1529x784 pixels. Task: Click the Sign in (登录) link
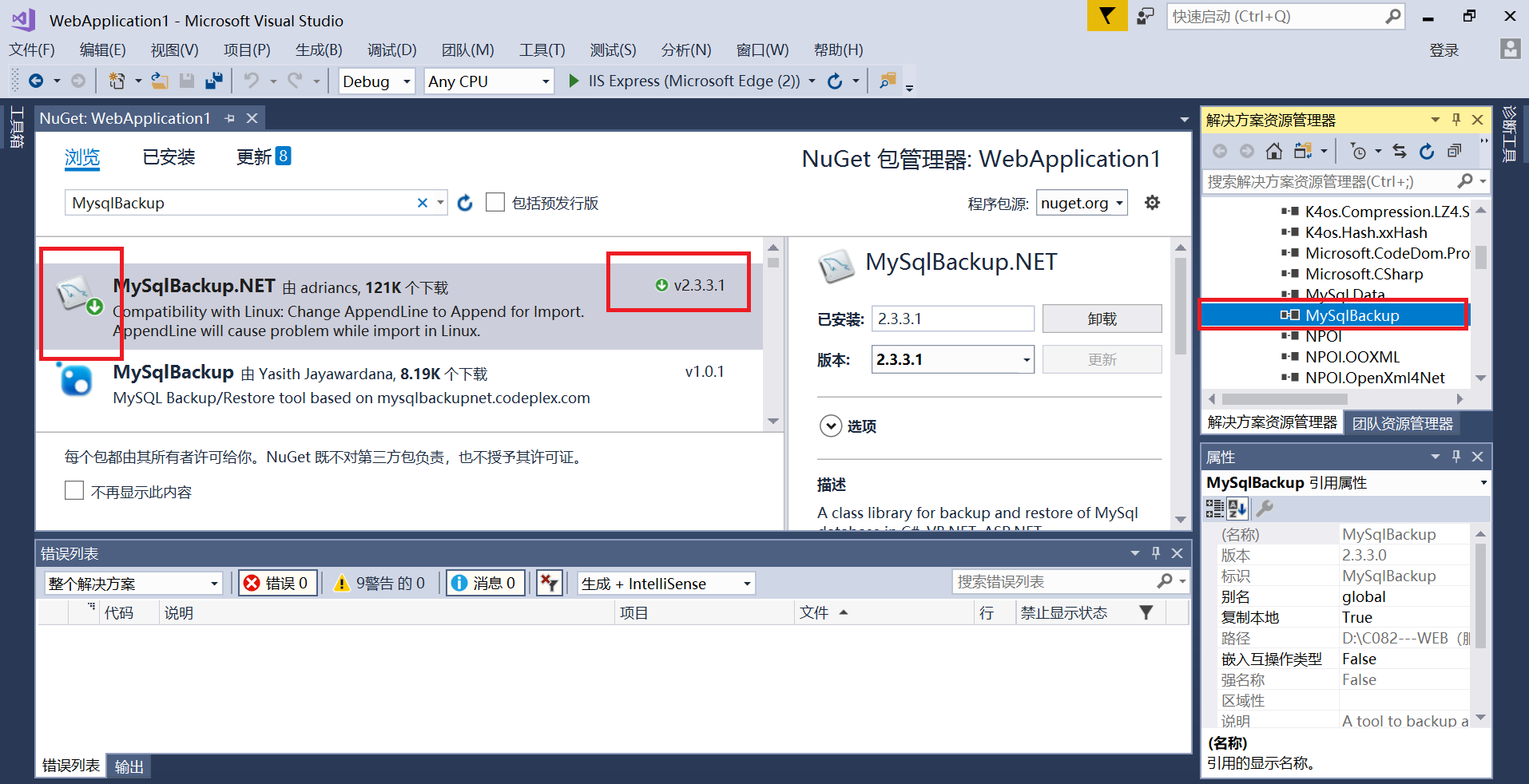(x=1444, y=50)
